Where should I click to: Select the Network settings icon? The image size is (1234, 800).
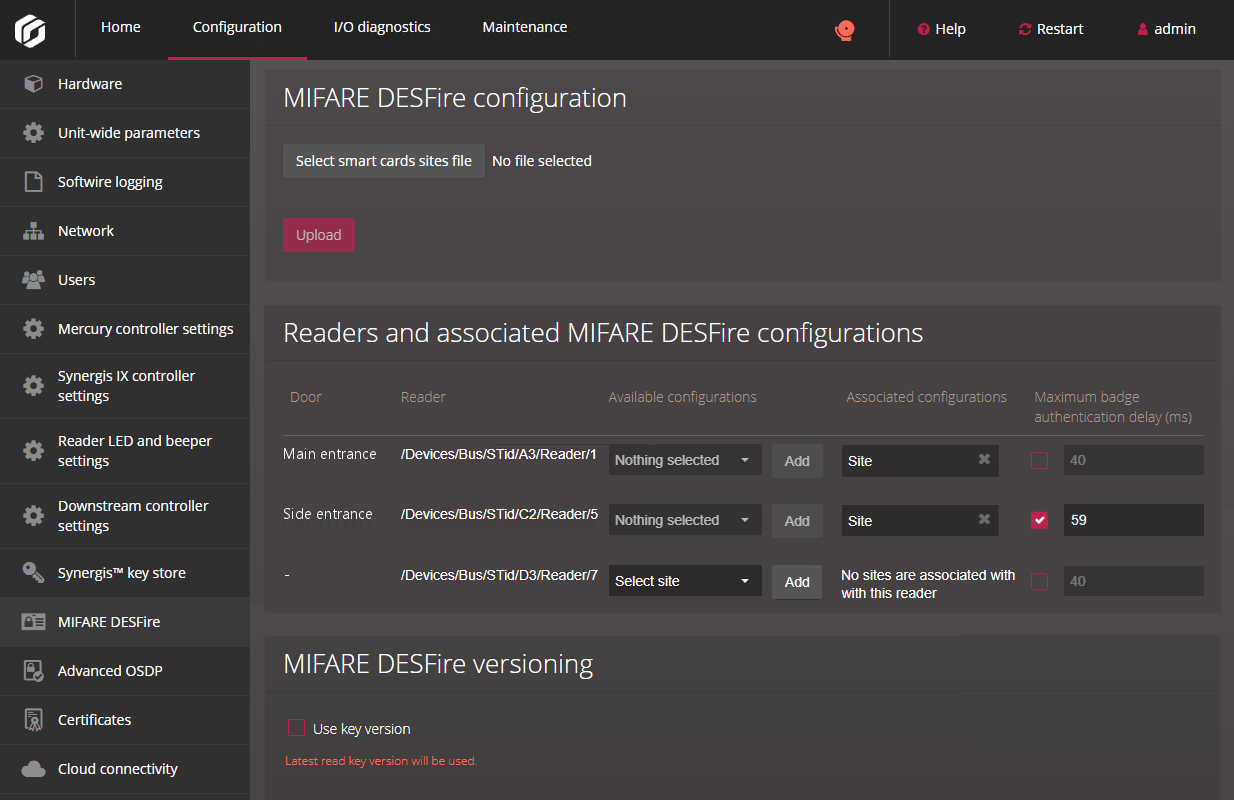[x=31, y=231]
